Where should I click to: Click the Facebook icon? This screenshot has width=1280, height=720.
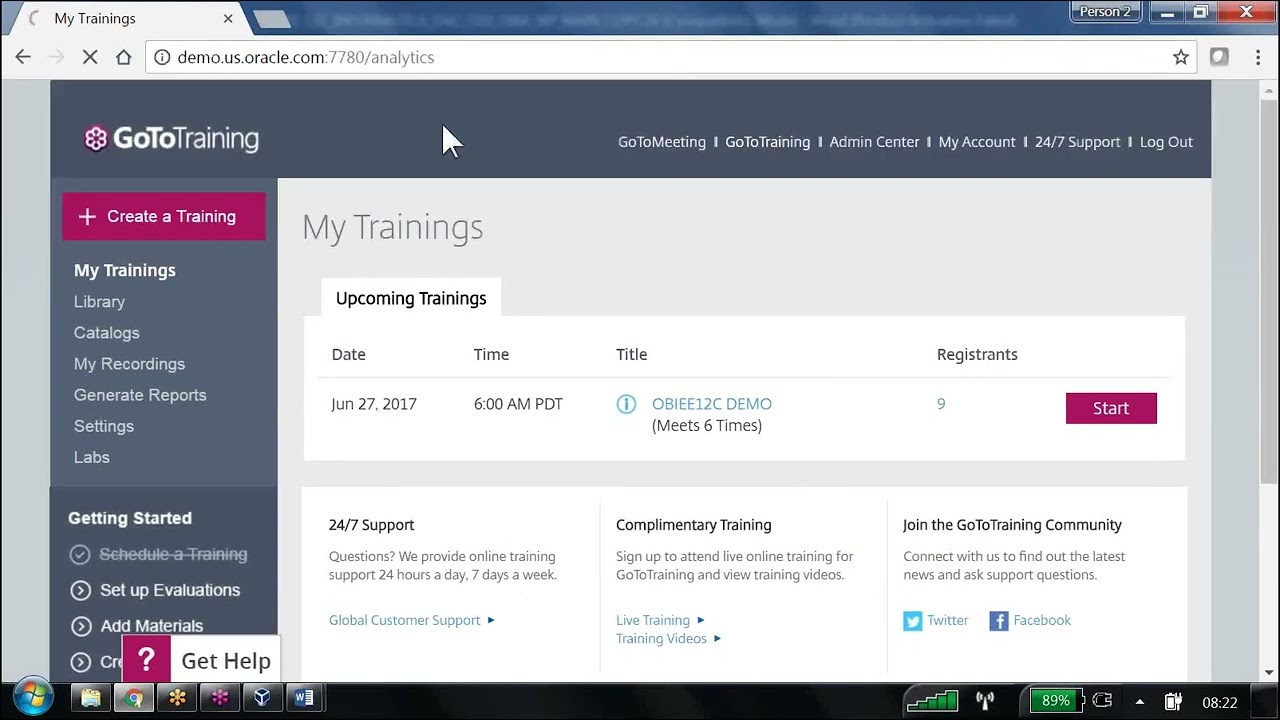click(999, 621)
